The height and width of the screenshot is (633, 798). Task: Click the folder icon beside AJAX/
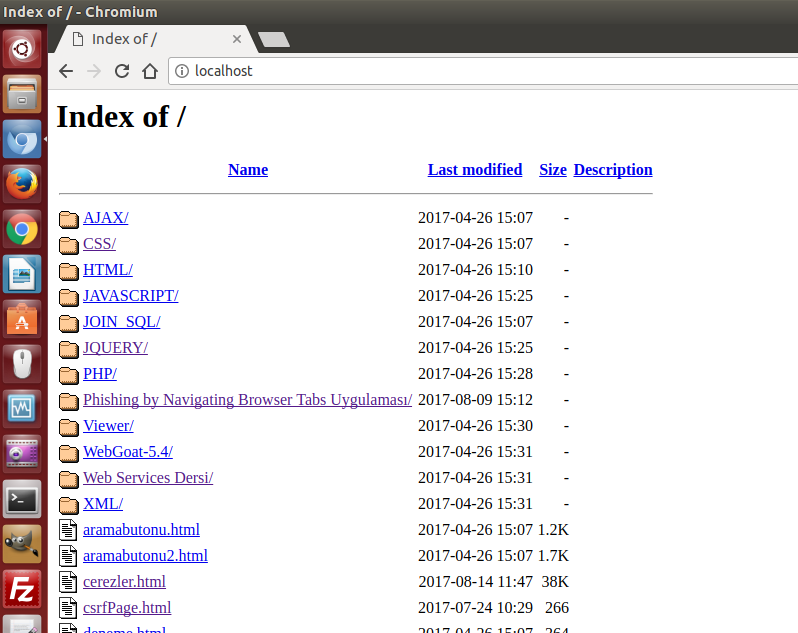(x=68, y=219)
